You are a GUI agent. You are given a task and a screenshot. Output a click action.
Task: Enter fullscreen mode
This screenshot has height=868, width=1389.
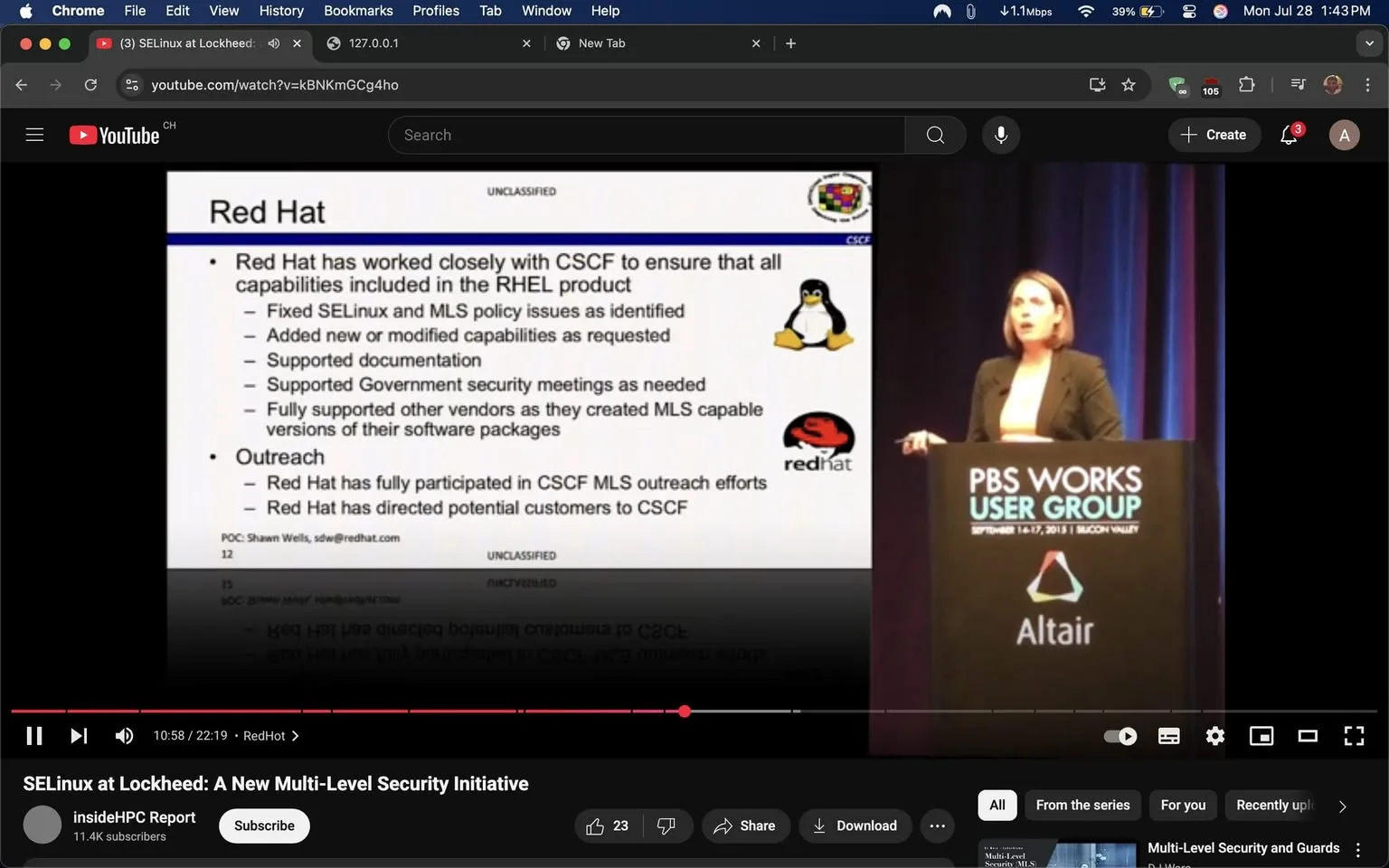1354,735
